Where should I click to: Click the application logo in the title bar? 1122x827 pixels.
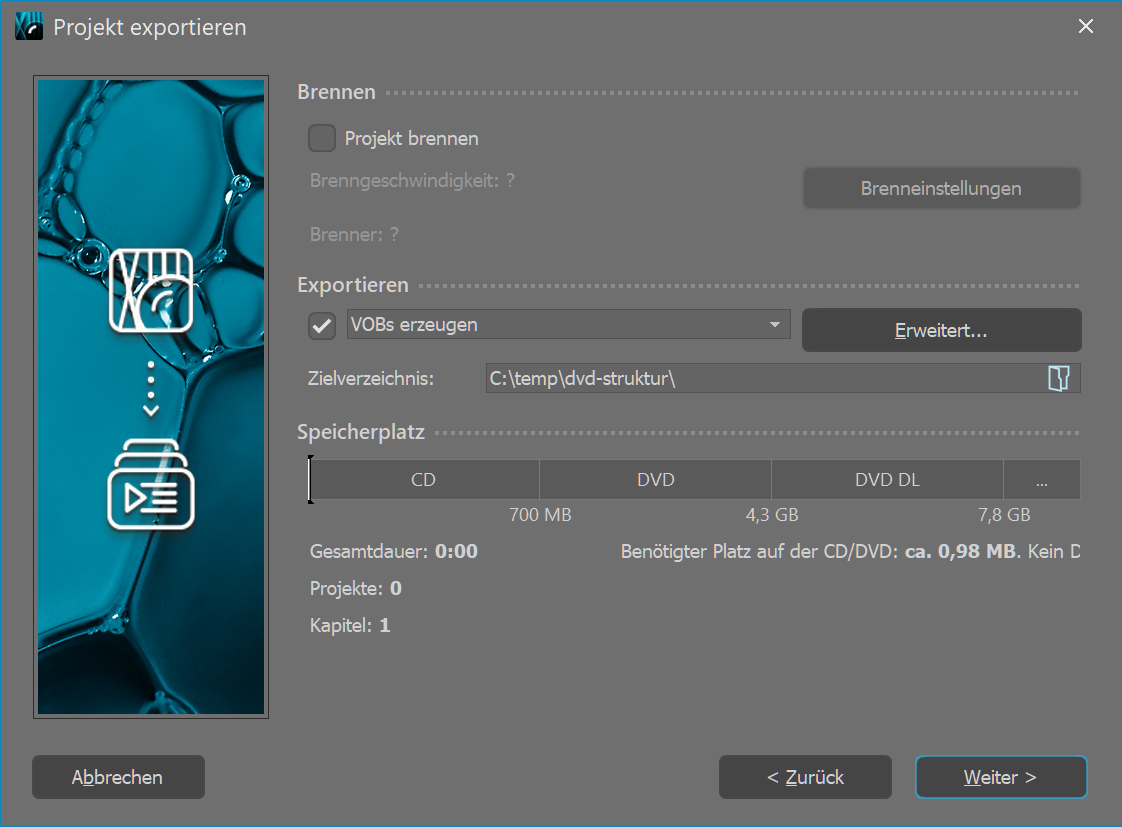pos(29,27)
